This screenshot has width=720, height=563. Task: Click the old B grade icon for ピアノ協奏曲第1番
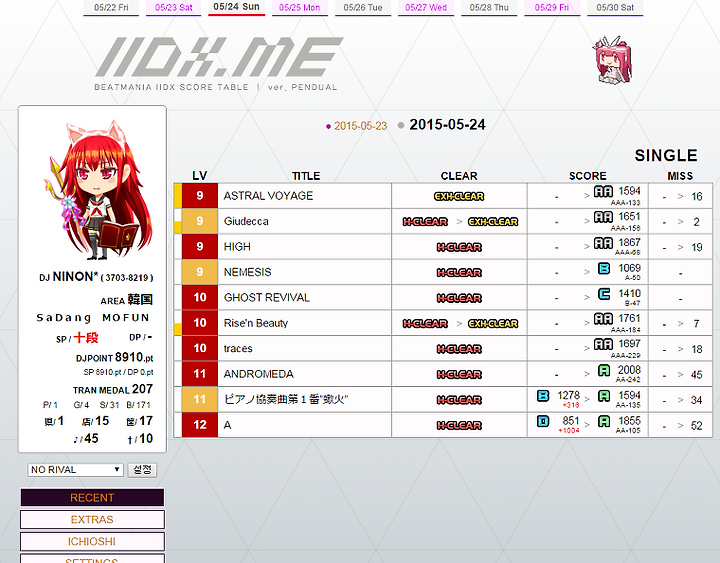543,395
